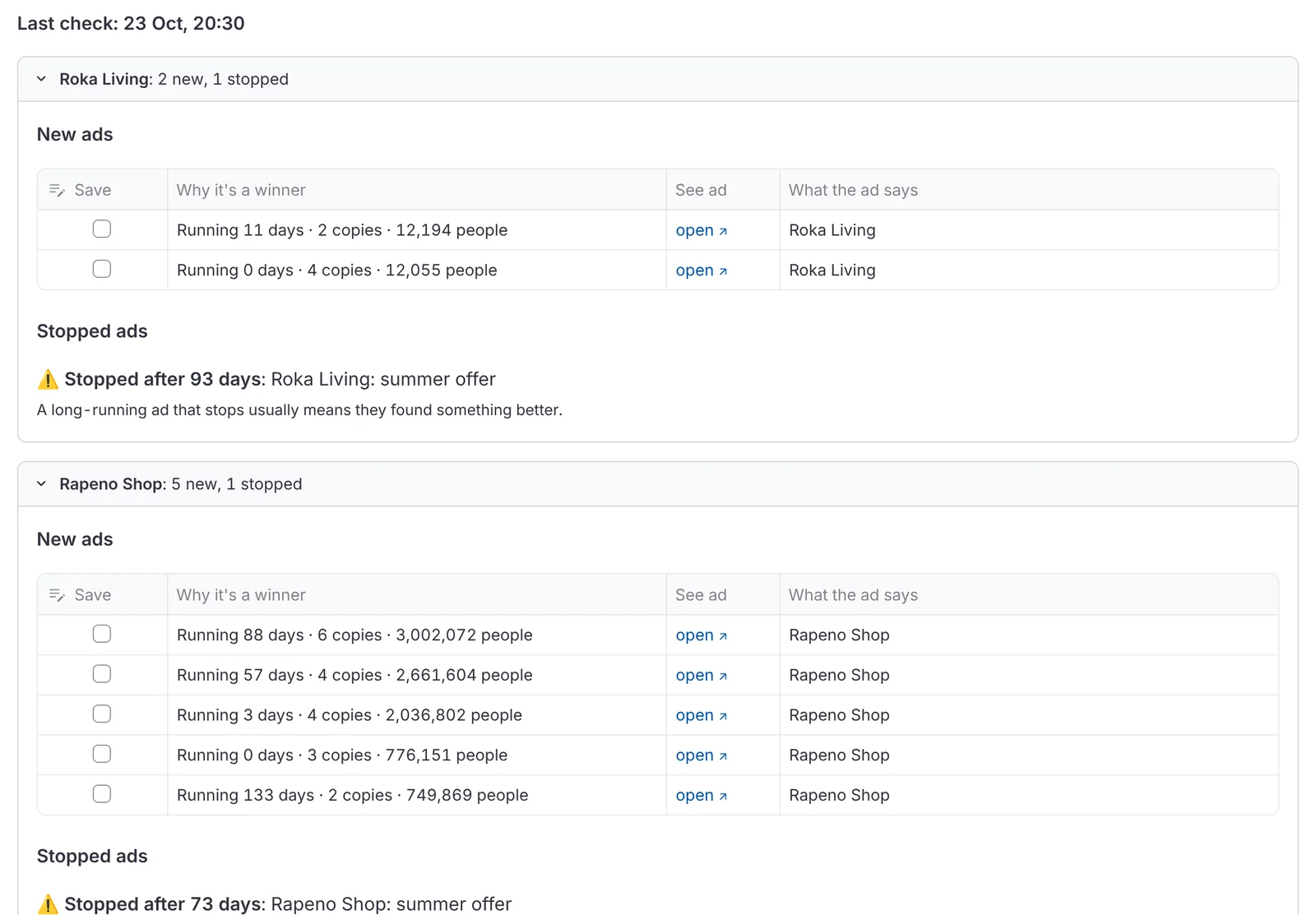Tick the checkbox for 12,055 people ad

click(x=102, y=269)
